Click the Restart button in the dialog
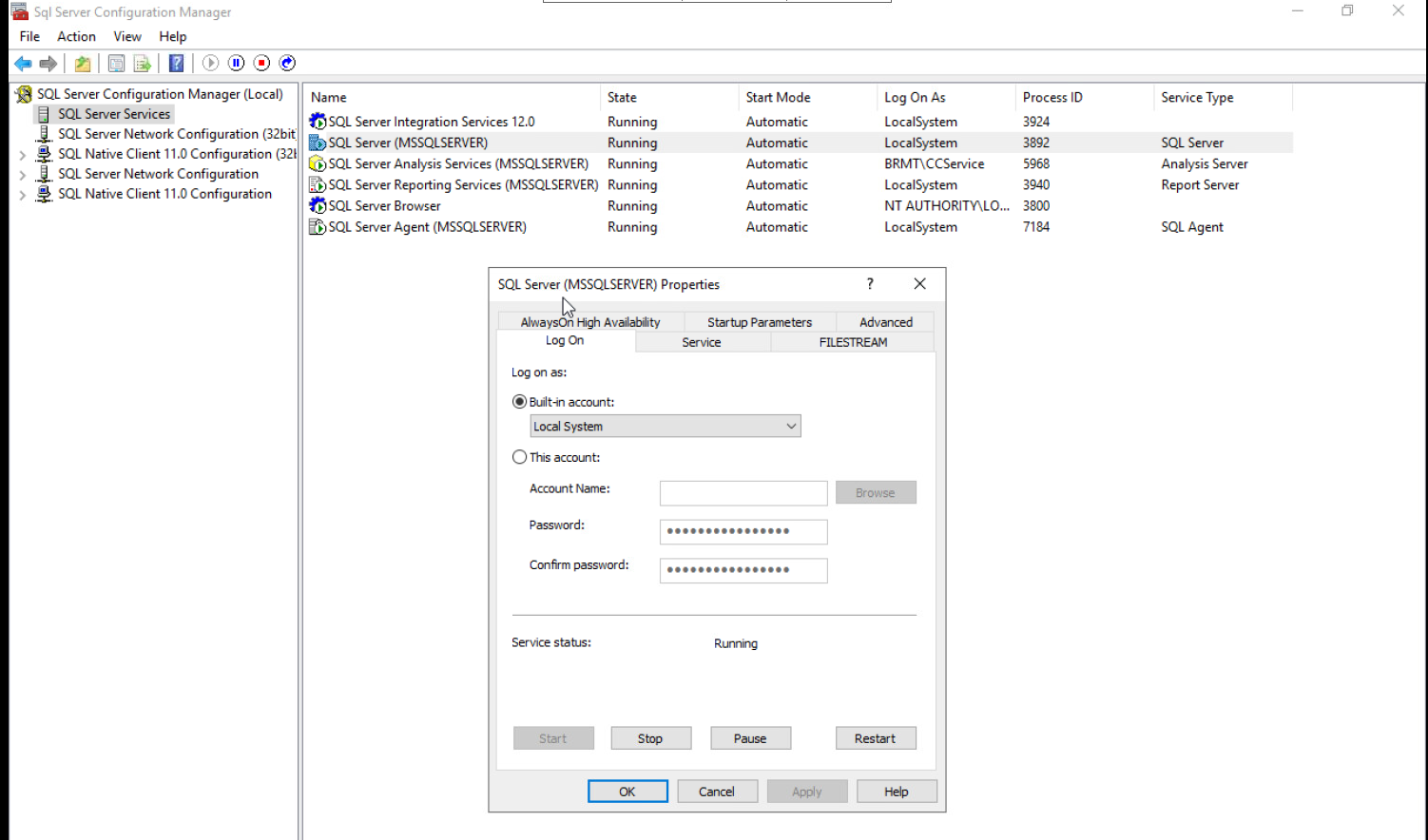Screen dimensions: 1428x840 [876, 738]
